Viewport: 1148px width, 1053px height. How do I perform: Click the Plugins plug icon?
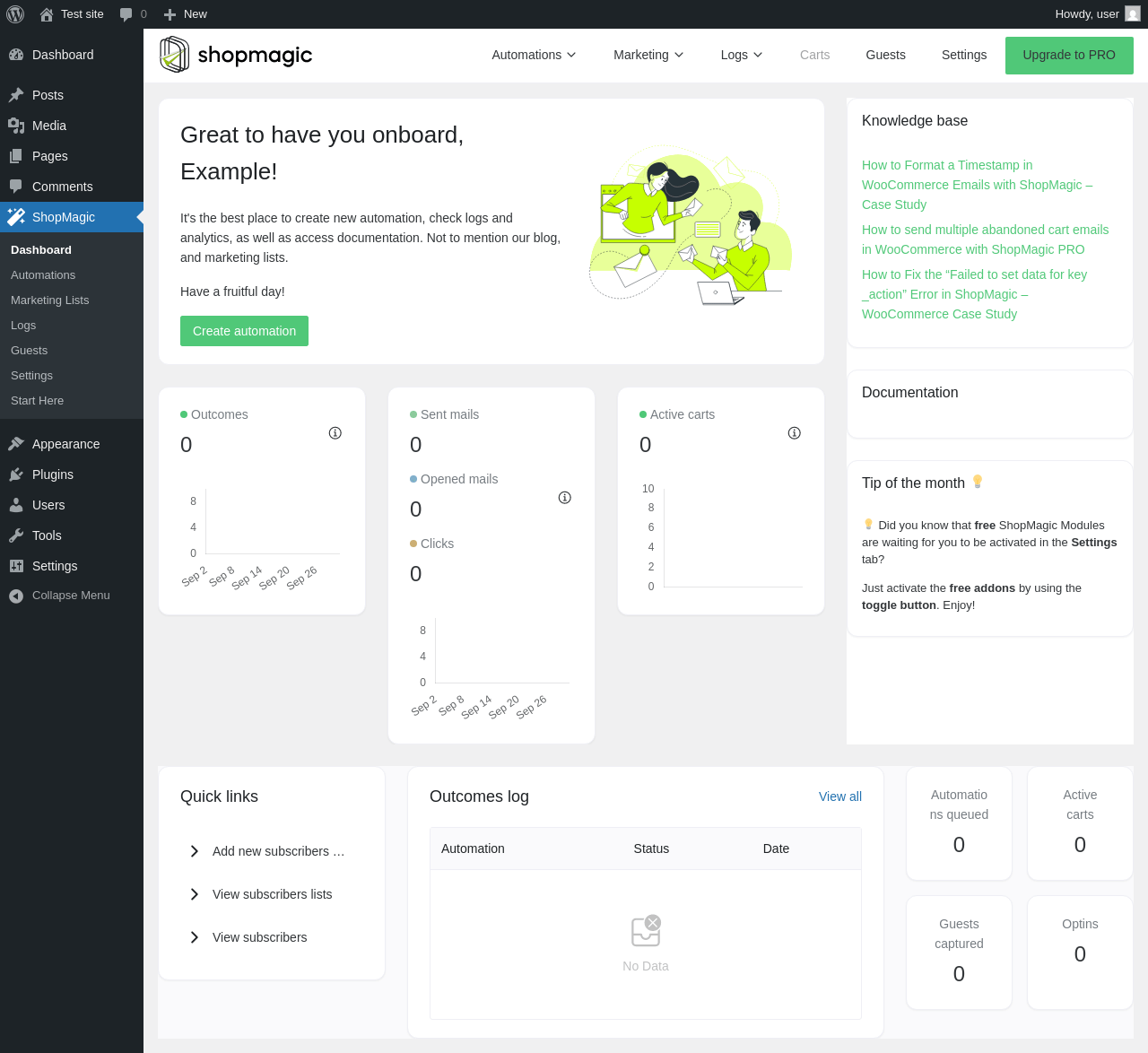pos(16,474)
